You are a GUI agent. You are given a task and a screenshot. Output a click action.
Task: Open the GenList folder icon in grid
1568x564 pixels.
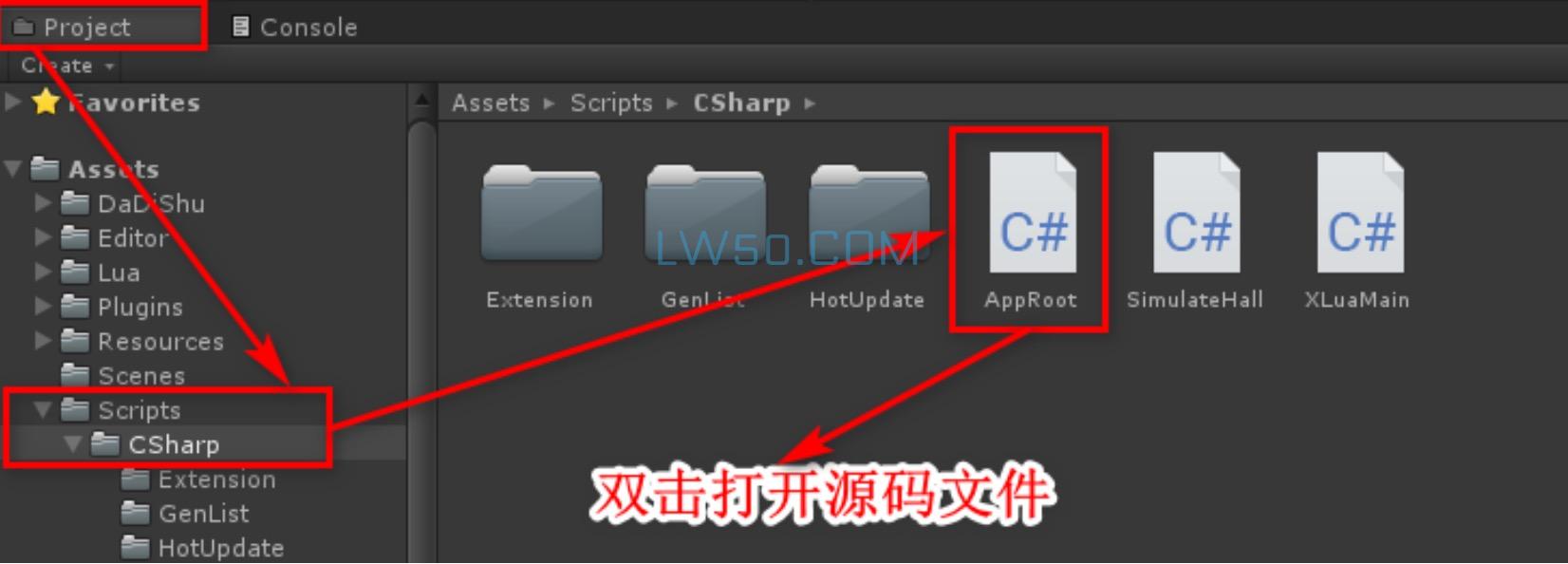705,213
